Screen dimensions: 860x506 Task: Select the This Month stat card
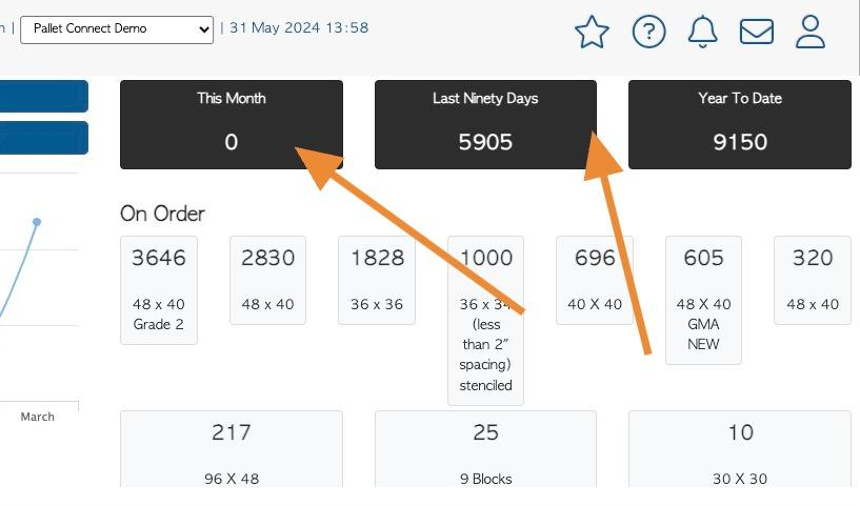tap(231, 124)
